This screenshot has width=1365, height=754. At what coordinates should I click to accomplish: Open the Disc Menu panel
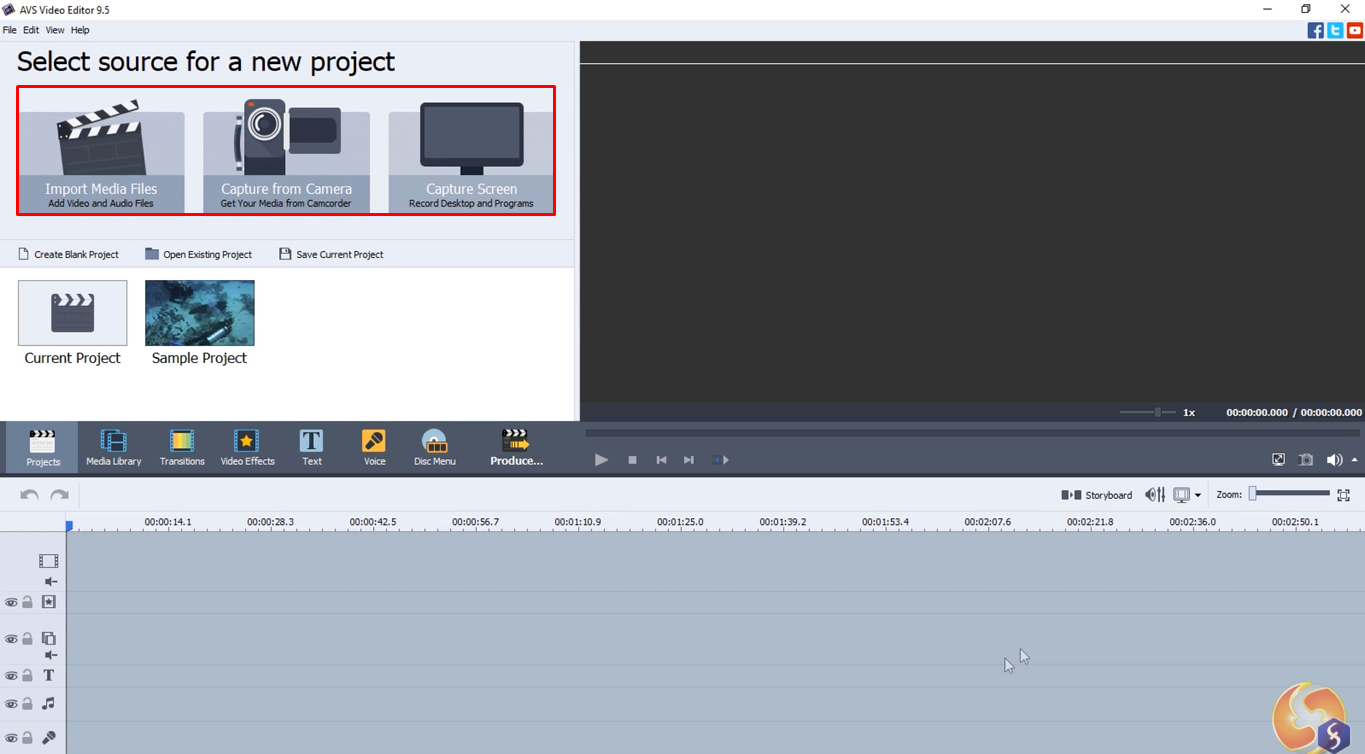(435, 446)
